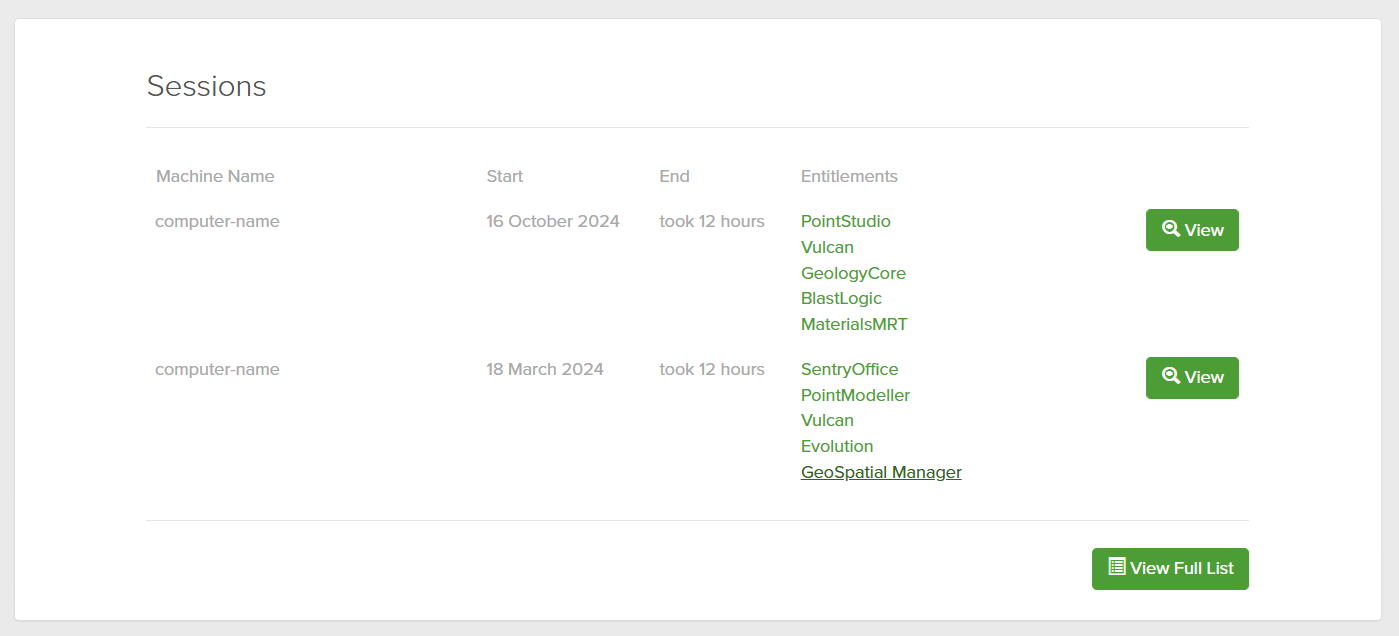The image size is (1399, 636).
Task: Open the SentryOffice entitlement link
Action: click(x=849, y=369)
